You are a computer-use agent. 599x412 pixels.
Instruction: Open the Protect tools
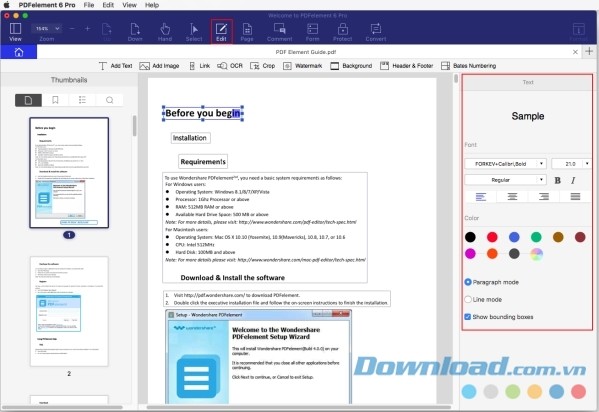coord(343,32)
